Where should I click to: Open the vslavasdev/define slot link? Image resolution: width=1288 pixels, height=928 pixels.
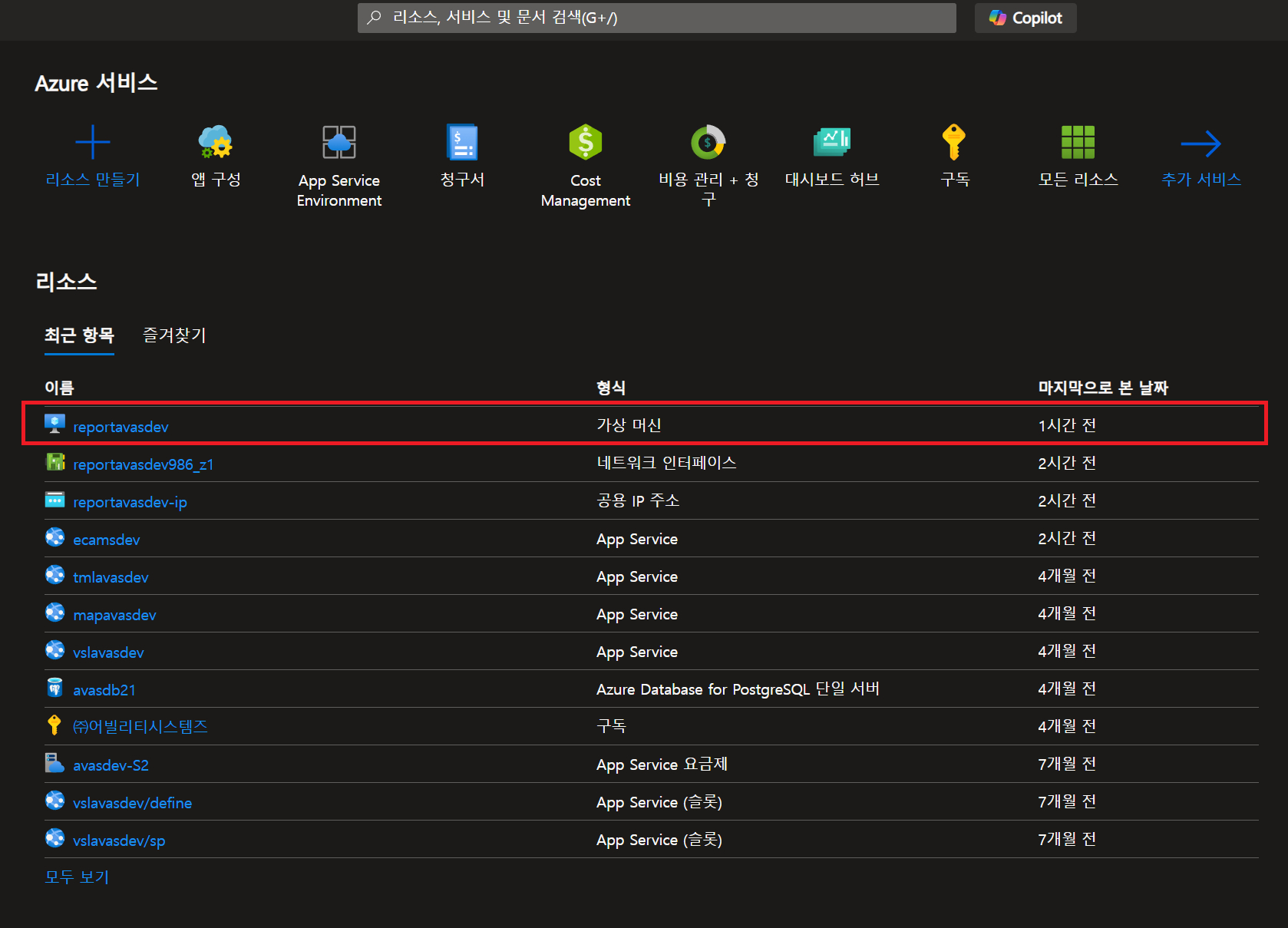(x=132, y=803)
